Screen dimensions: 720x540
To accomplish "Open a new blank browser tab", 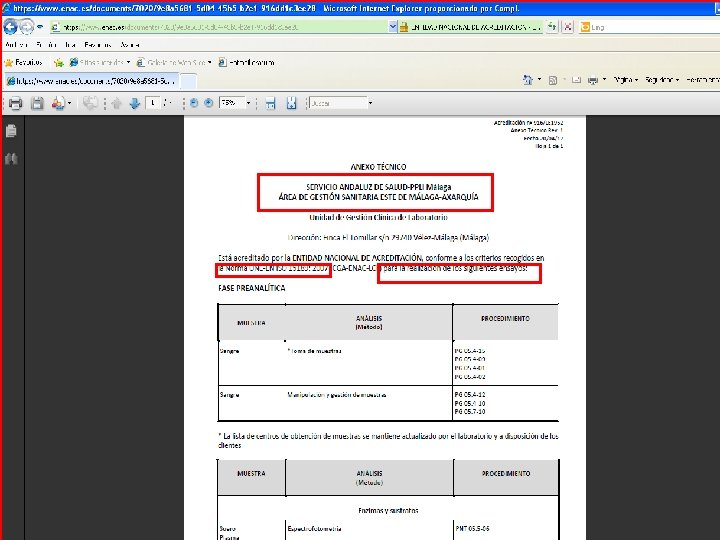I will click(188, 81).
